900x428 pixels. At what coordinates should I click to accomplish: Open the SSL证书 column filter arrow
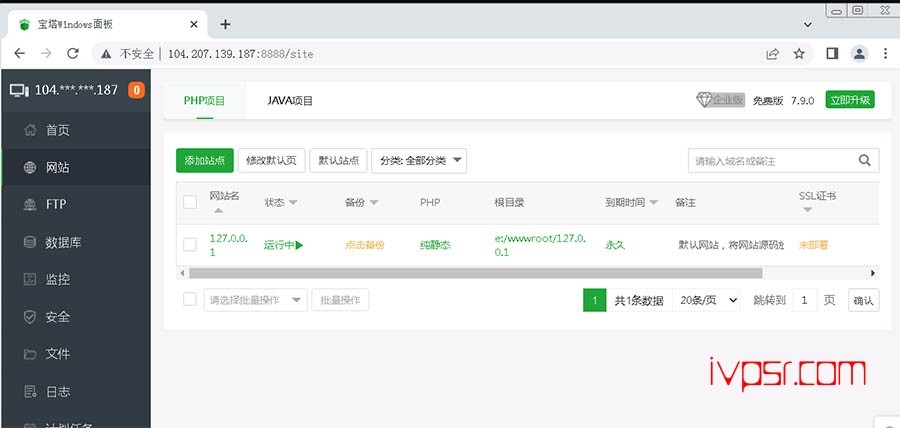(808, 210)
